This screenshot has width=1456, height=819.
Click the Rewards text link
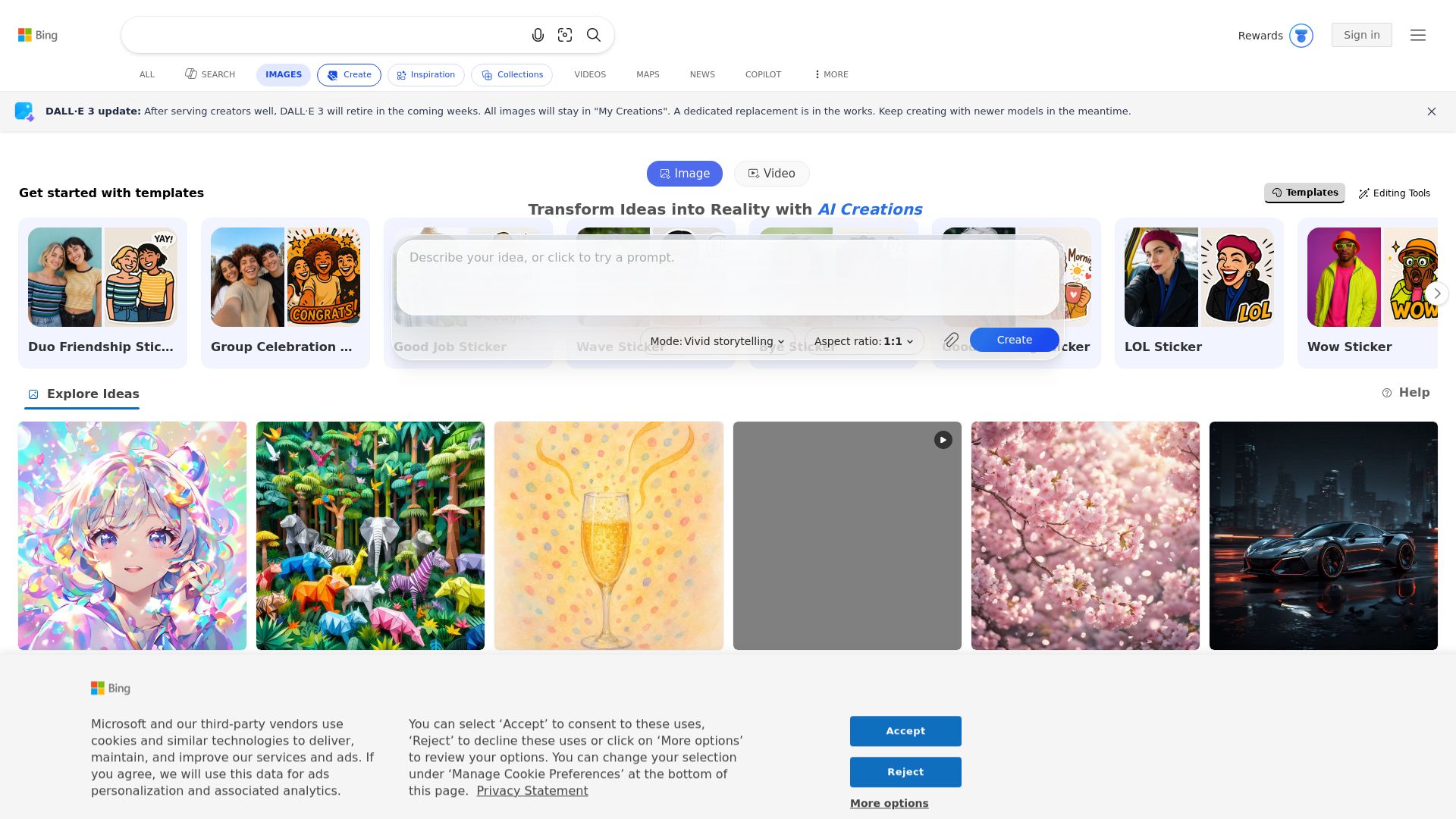click(1260, 36)
